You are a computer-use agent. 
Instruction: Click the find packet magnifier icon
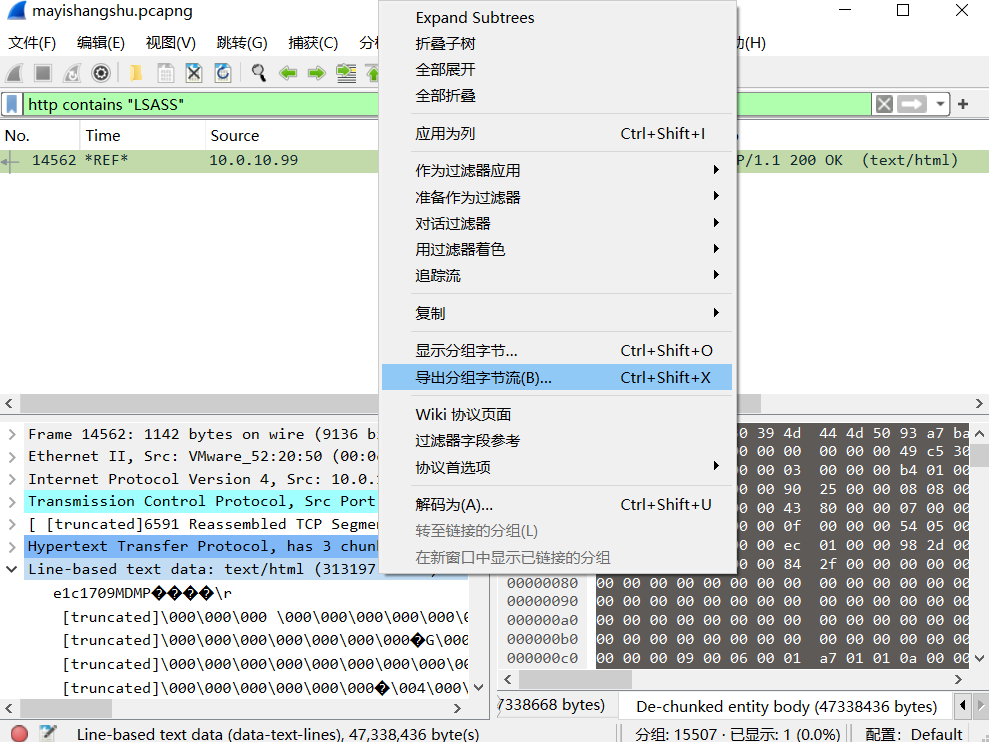(259, 73)
